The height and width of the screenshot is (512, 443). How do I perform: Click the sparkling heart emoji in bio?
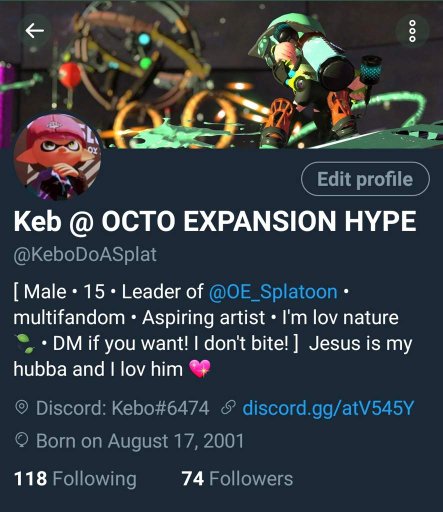point(200,369)
